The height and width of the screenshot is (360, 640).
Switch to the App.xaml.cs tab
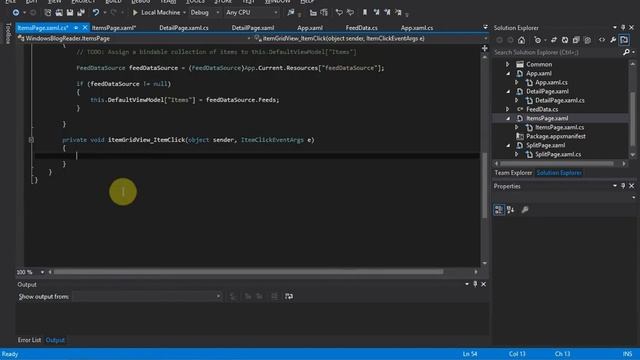click(417, 28)
